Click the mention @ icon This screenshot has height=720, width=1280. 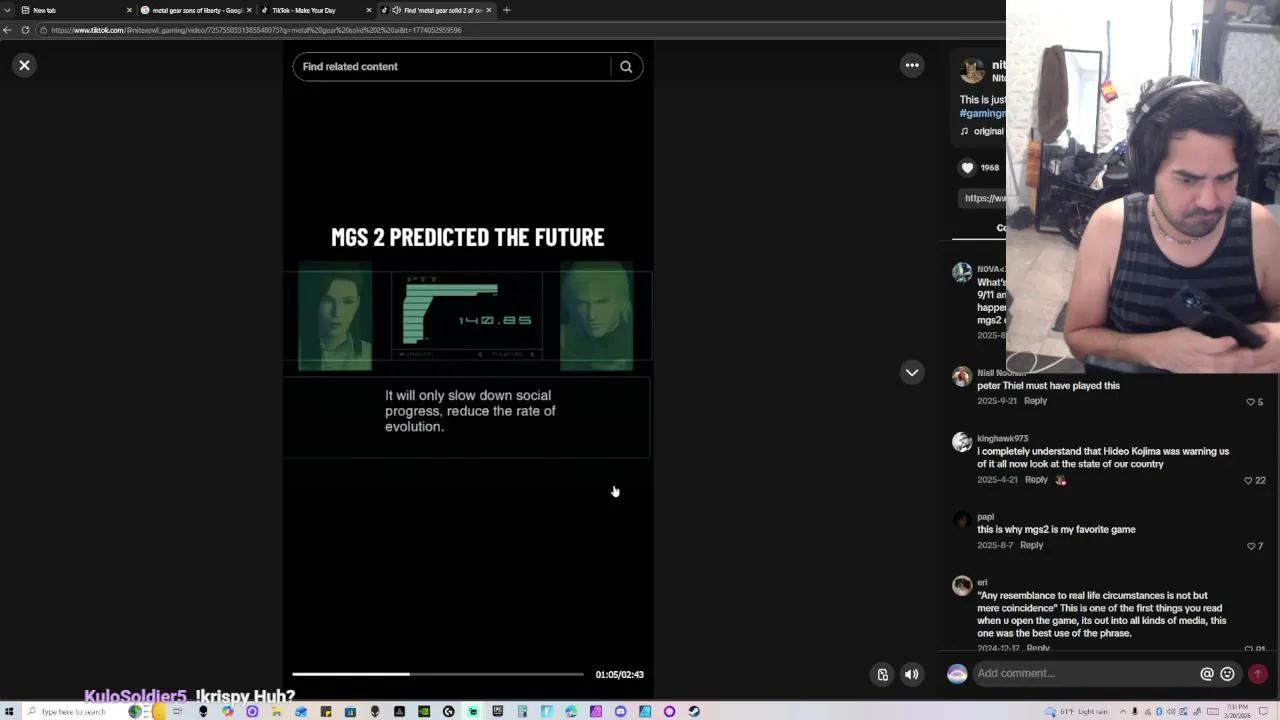1207,674
